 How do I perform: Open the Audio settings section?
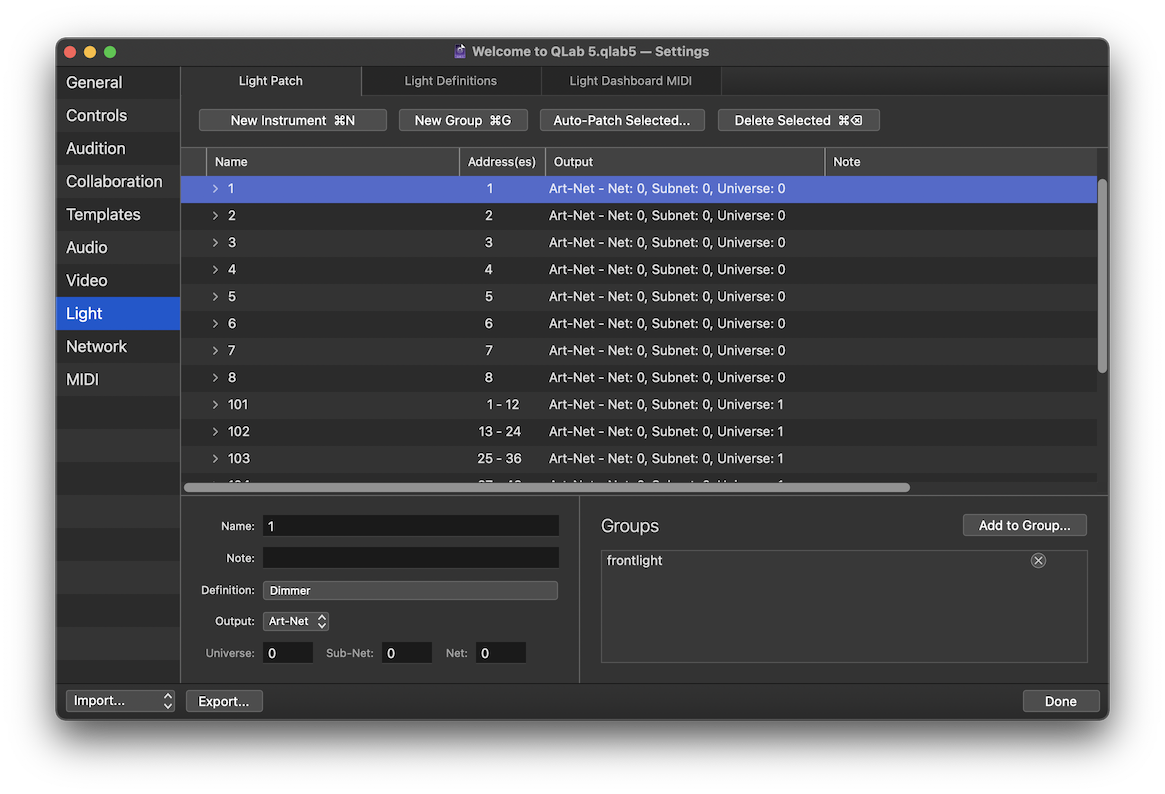(87, 248)
